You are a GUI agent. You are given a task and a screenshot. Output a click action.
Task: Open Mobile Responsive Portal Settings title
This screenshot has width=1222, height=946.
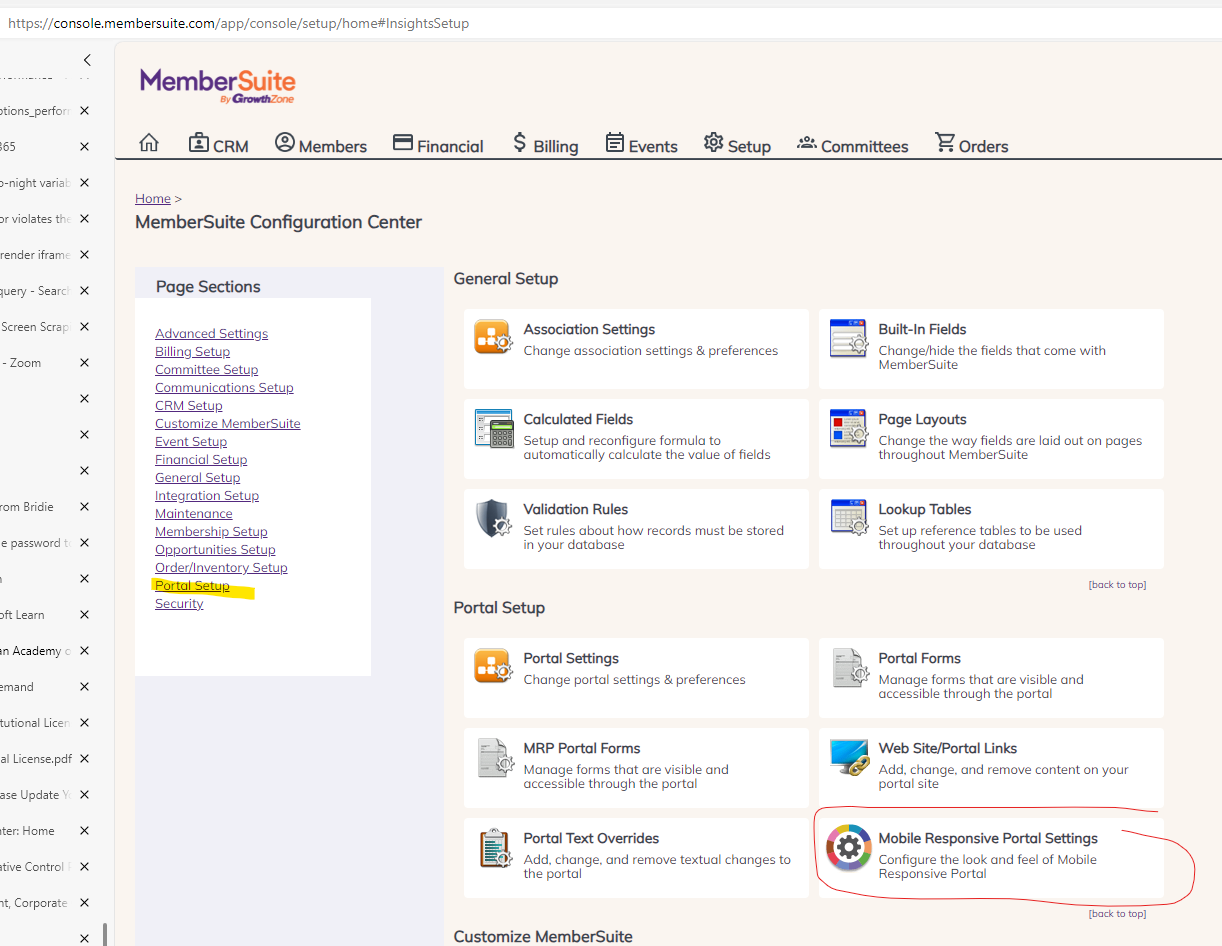pos(988,838)
